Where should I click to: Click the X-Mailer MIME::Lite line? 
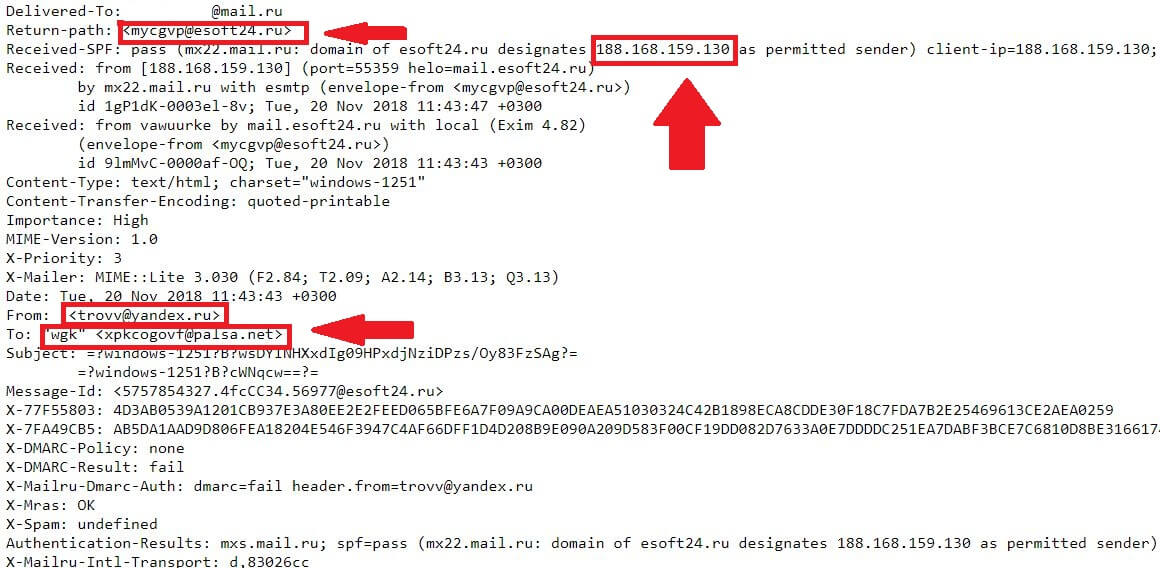pos(283,277)
